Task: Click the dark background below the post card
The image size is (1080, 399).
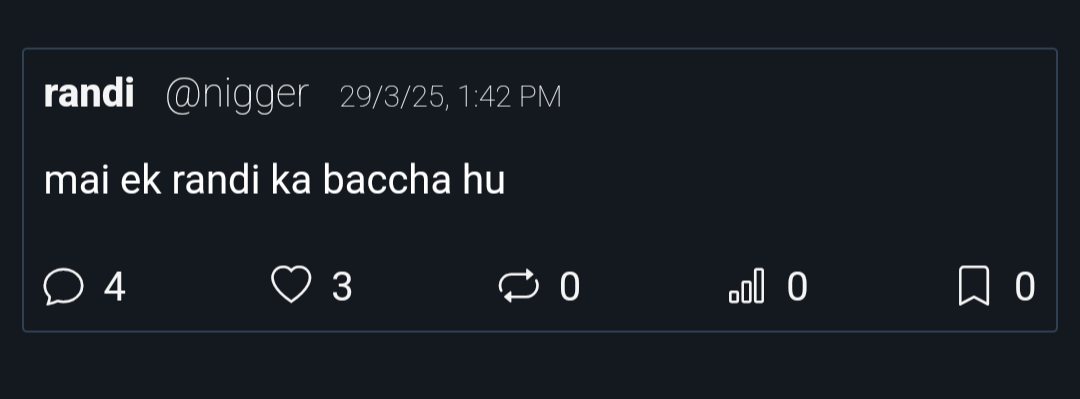Action: click(x=540, y=367)
